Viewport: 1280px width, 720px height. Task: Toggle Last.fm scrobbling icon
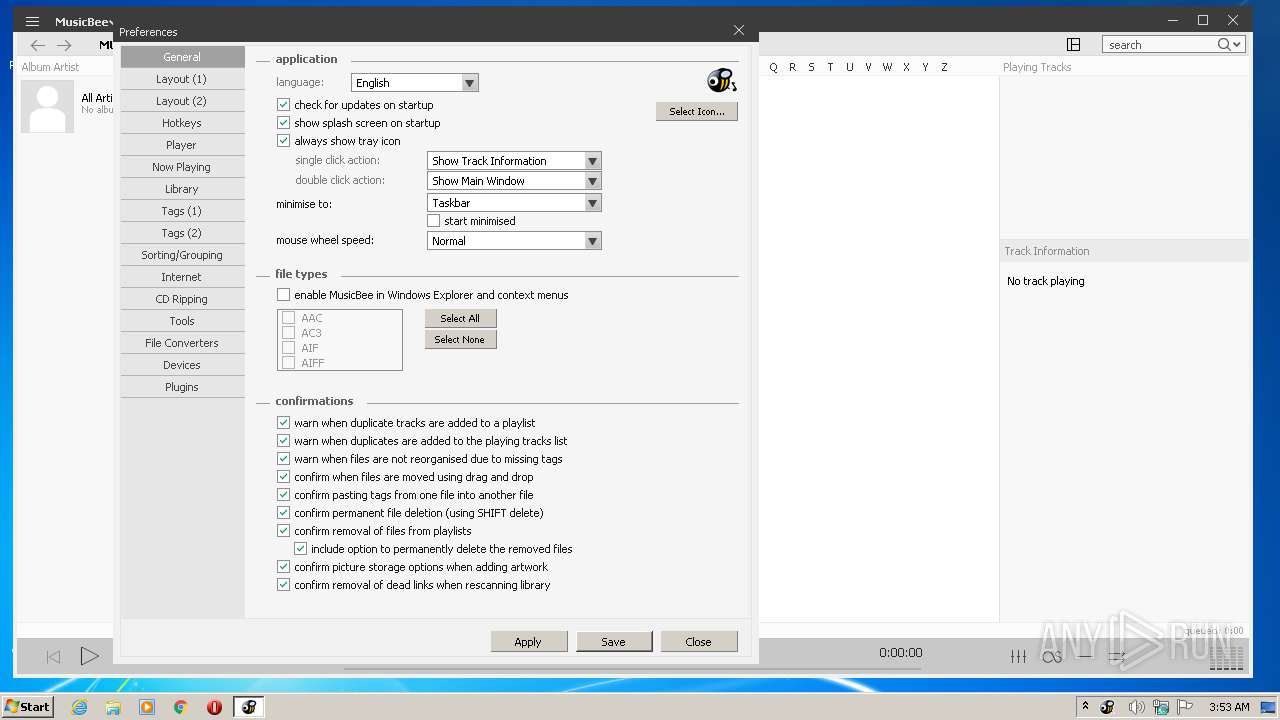point(1051,657)
